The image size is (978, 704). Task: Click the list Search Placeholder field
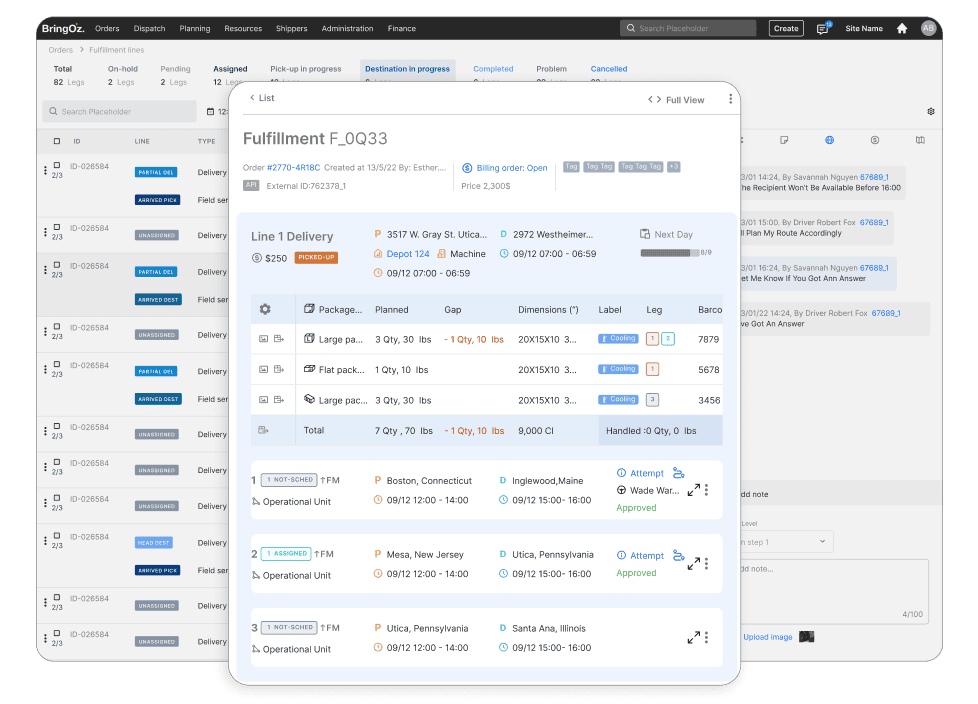pos(120,112)
